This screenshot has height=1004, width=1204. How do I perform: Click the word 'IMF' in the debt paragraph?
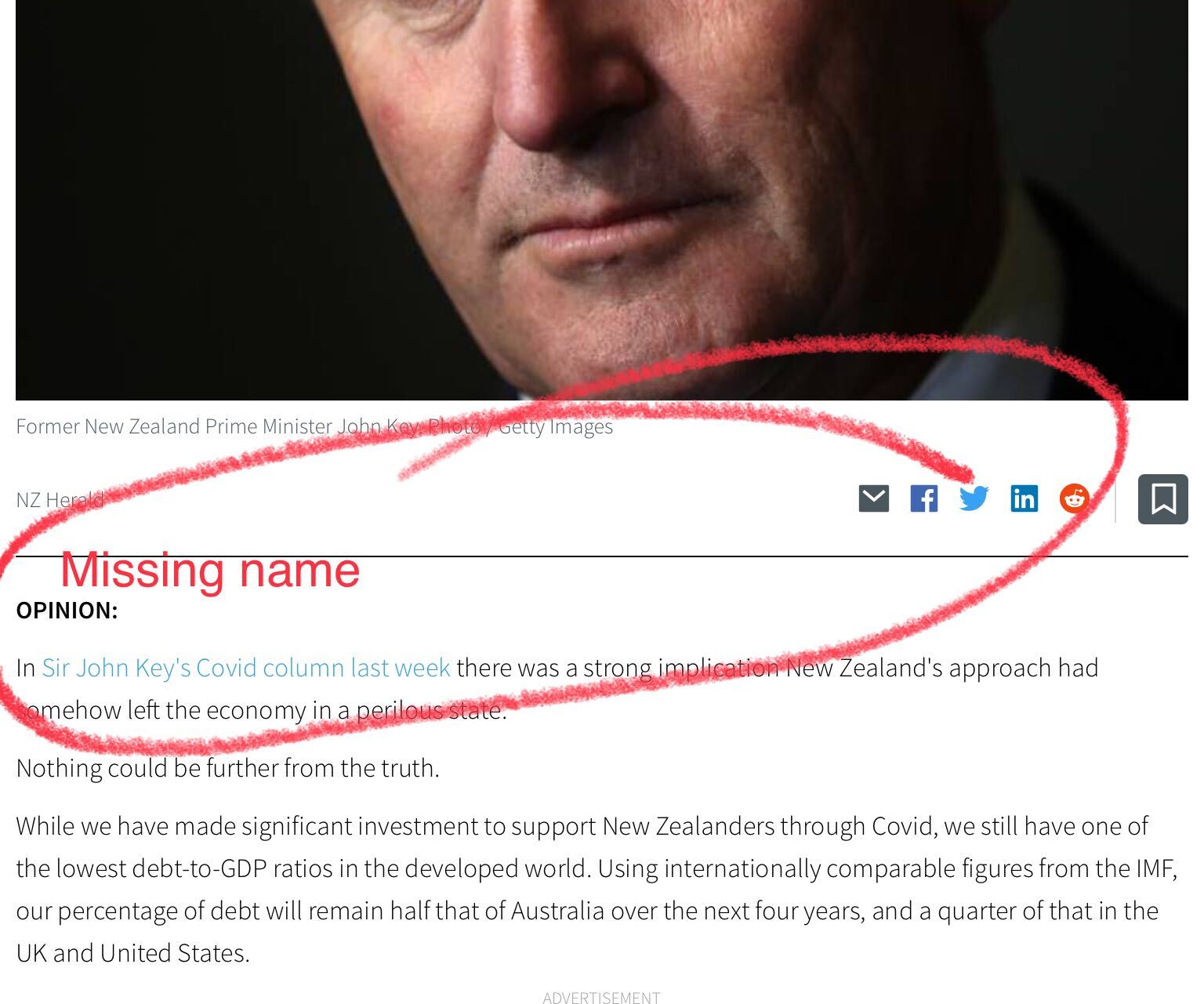1155,868
